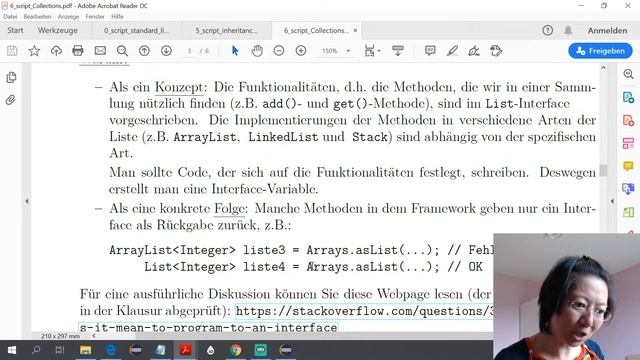Switch to the Werkzeuge tab
The height and width of the screenshot is (360, 640).
(x=58, y=31)
